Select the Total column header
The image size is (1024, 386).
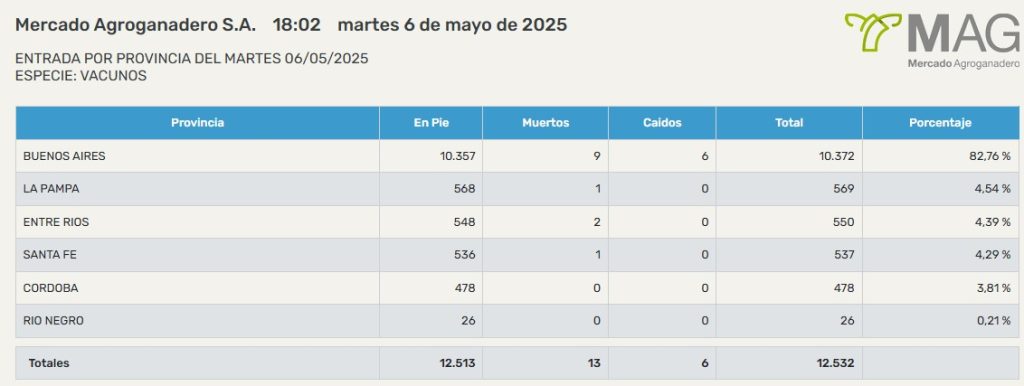[x=789, y=123]
